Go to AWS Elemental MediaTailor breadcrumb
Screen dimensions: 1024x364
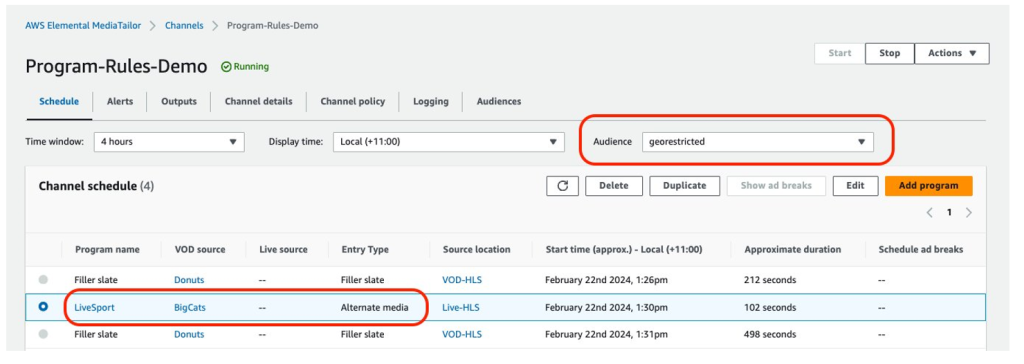tap(84, 25)
